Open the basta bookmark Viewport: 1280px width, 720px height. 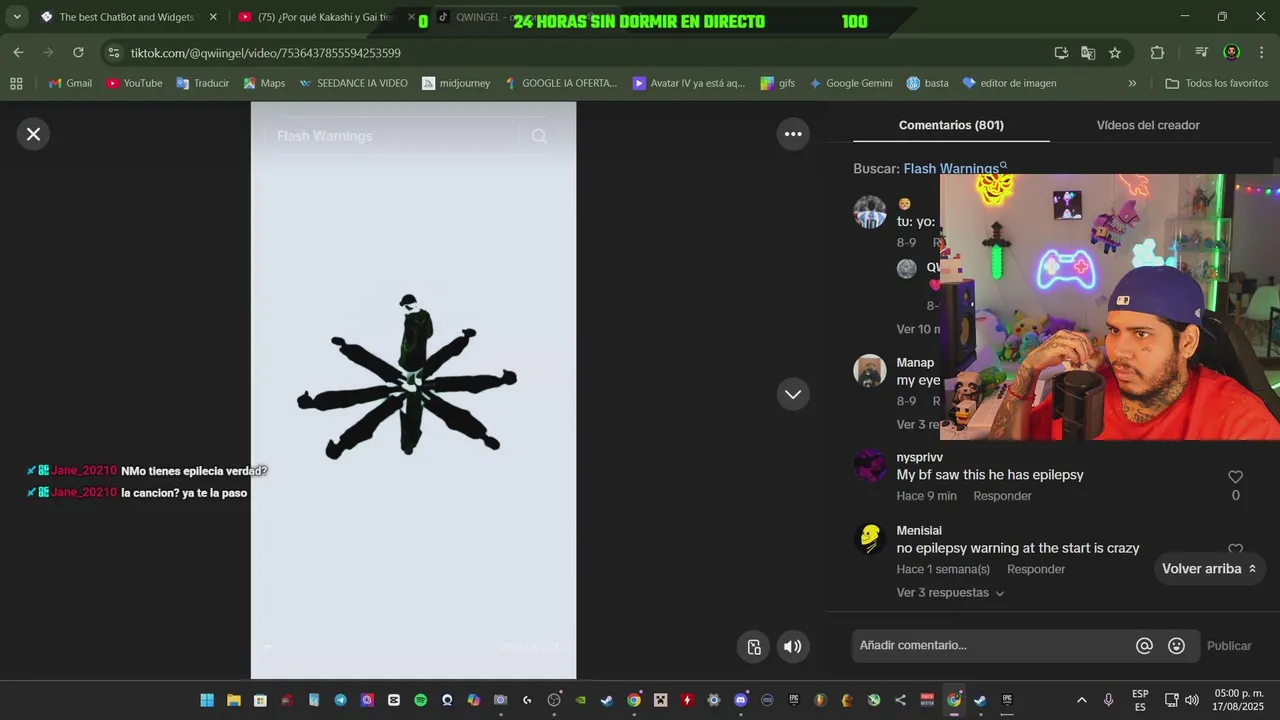click(x=928, y=83)
